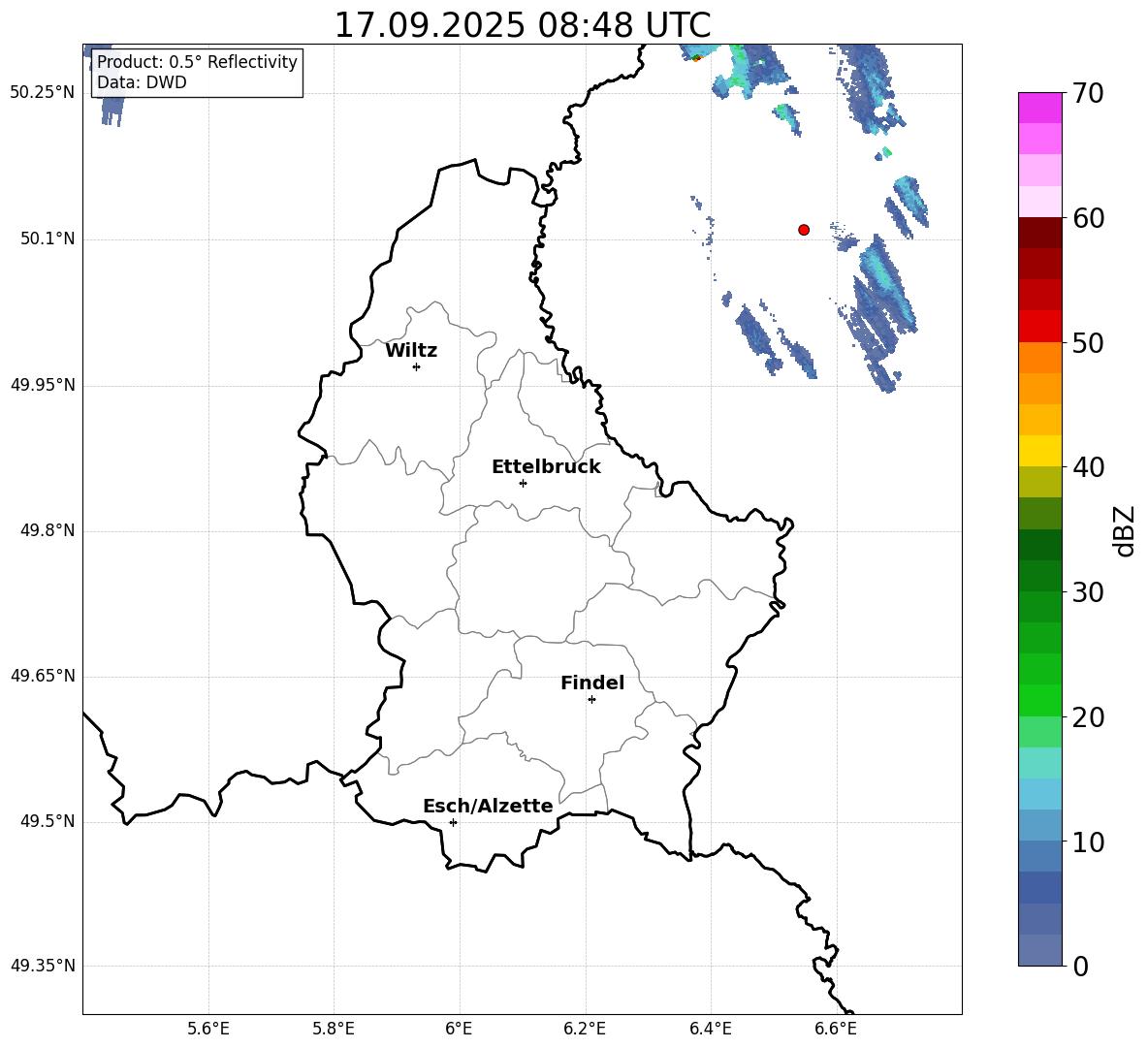Pick the bright red swatch just above 50 dBZ
1148x1048 pixels.
1040,327
